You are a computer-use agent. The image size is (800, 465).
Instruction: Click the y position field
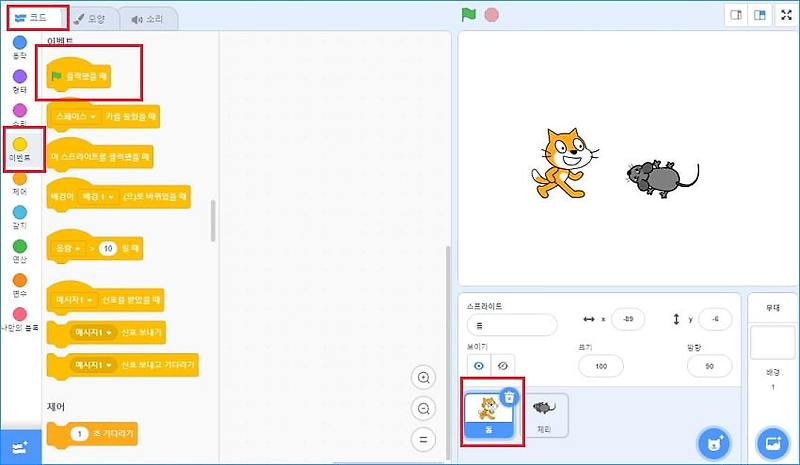715,319
